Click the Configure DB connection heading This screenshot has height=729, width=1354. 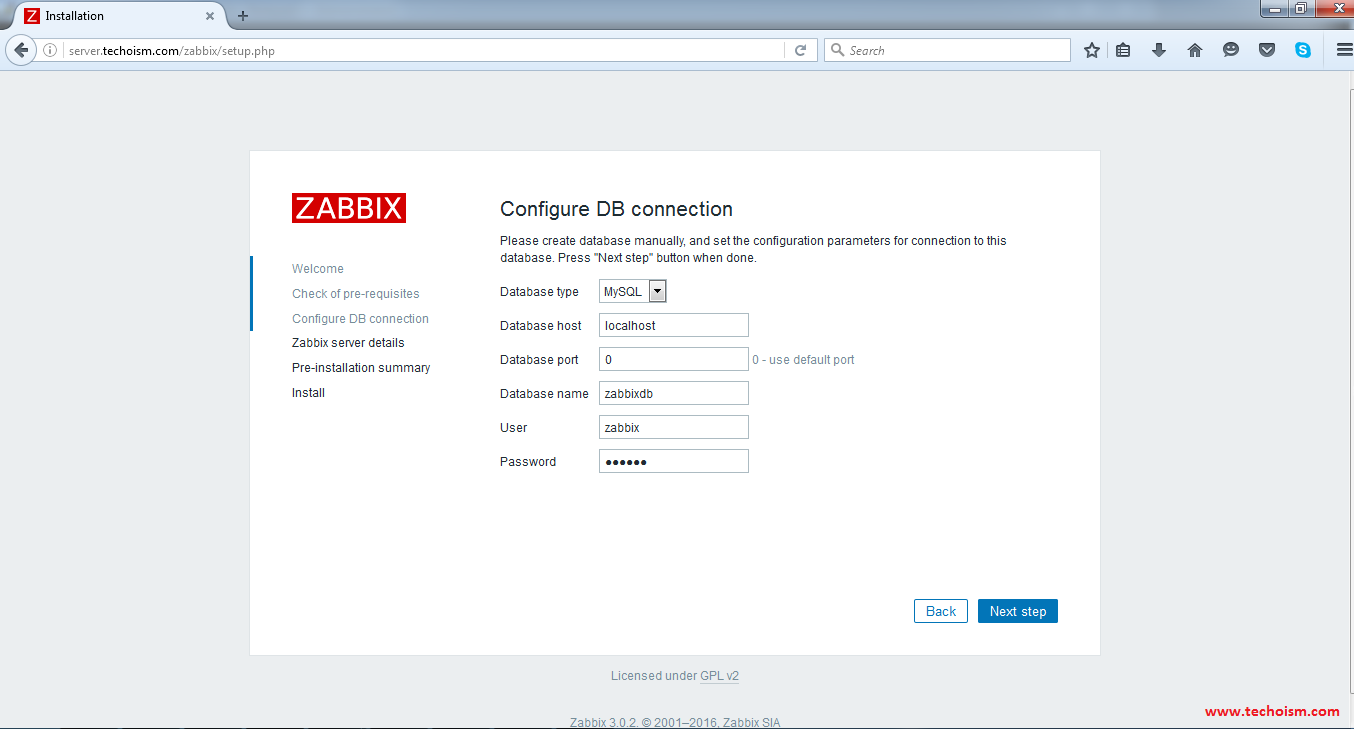[616, 209]
